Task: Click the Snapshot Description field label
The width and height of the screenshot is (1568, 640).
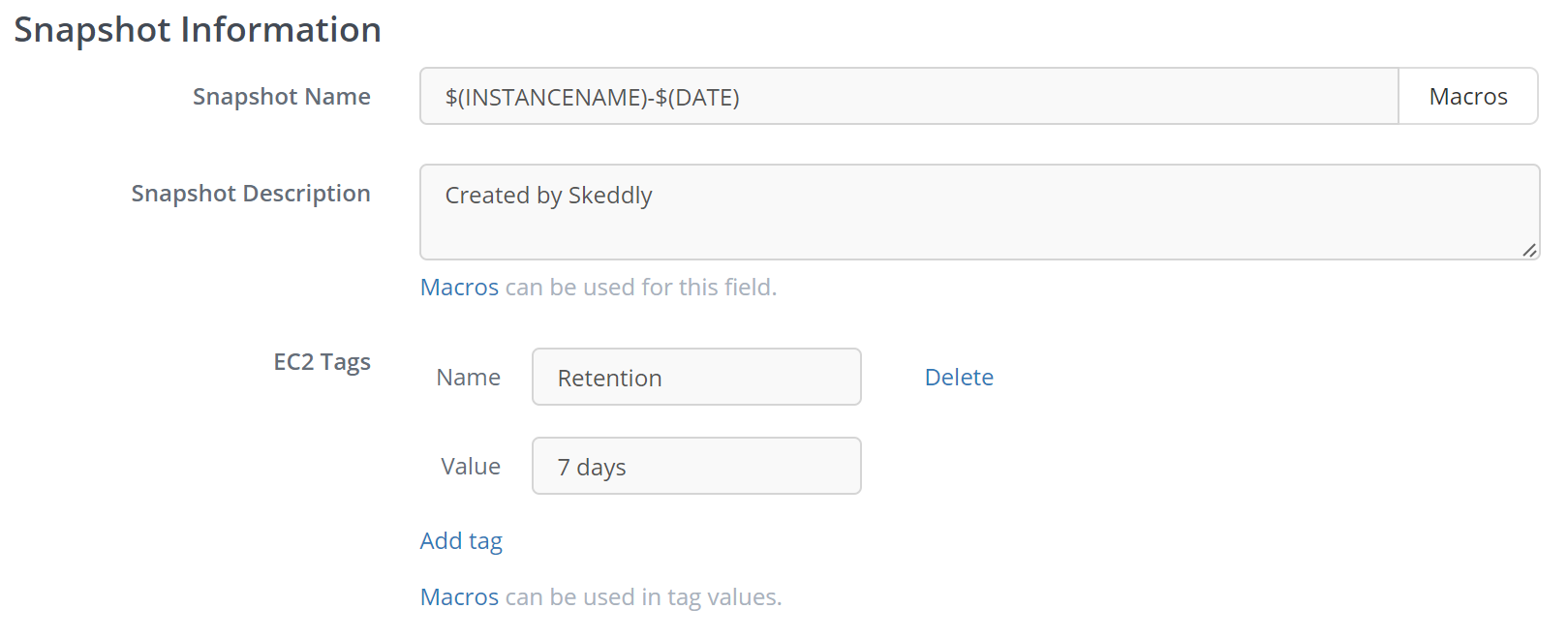Action: click(251, 194)
